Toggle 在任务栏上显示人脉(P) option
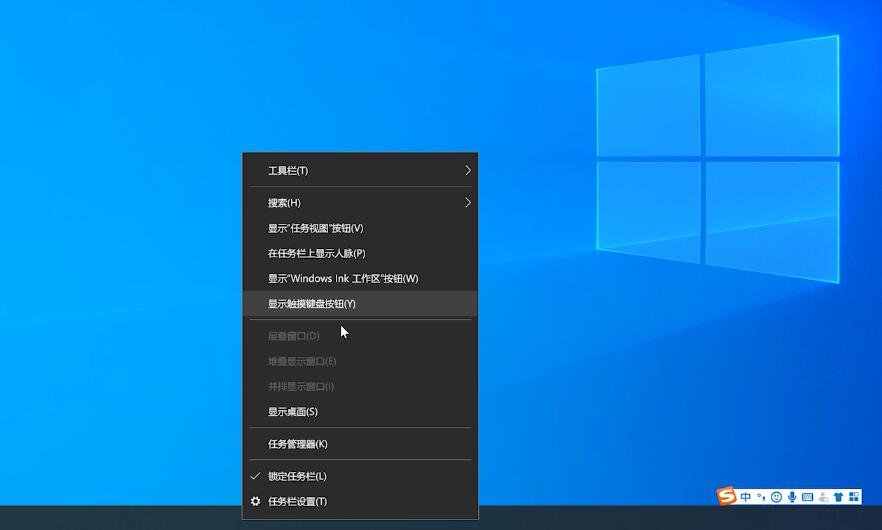Image resolution: width=882 pixels, height=530 pixels. tap(360, 253)
